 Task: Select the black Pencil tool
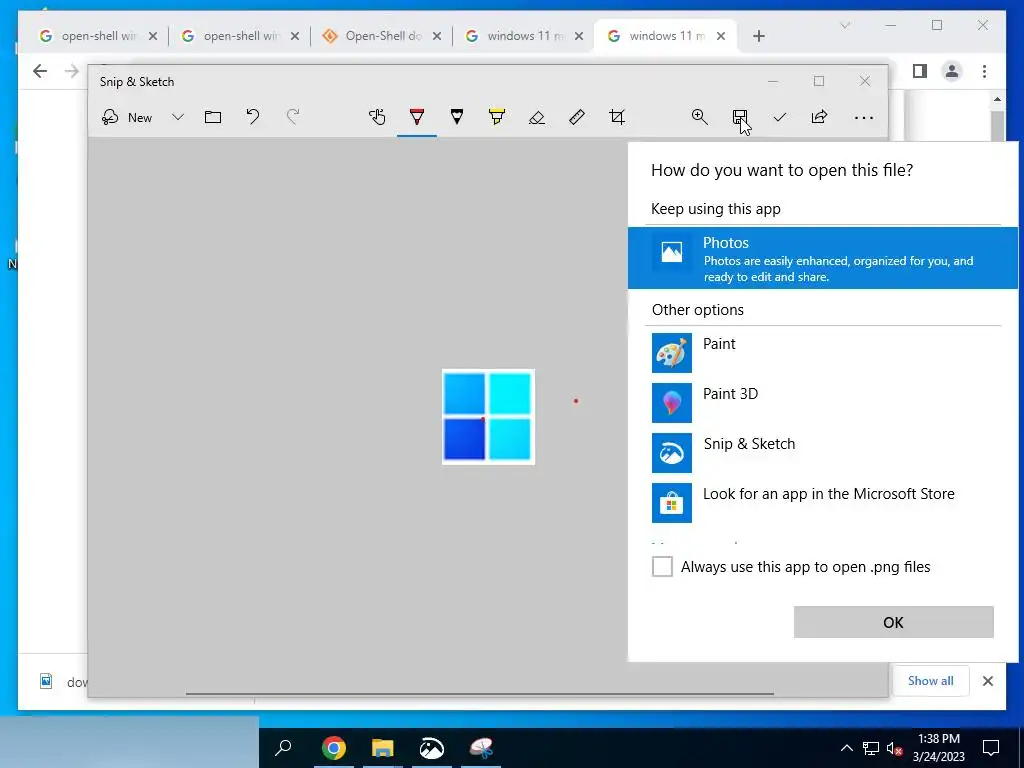tap(457, 118)
